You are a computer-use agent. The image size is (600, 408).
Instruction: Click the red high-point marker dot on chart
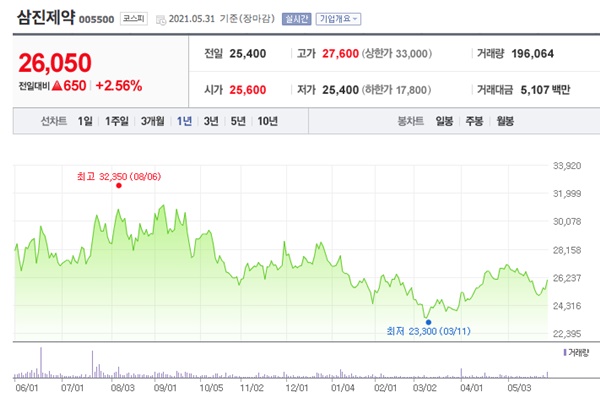[119, 186]
